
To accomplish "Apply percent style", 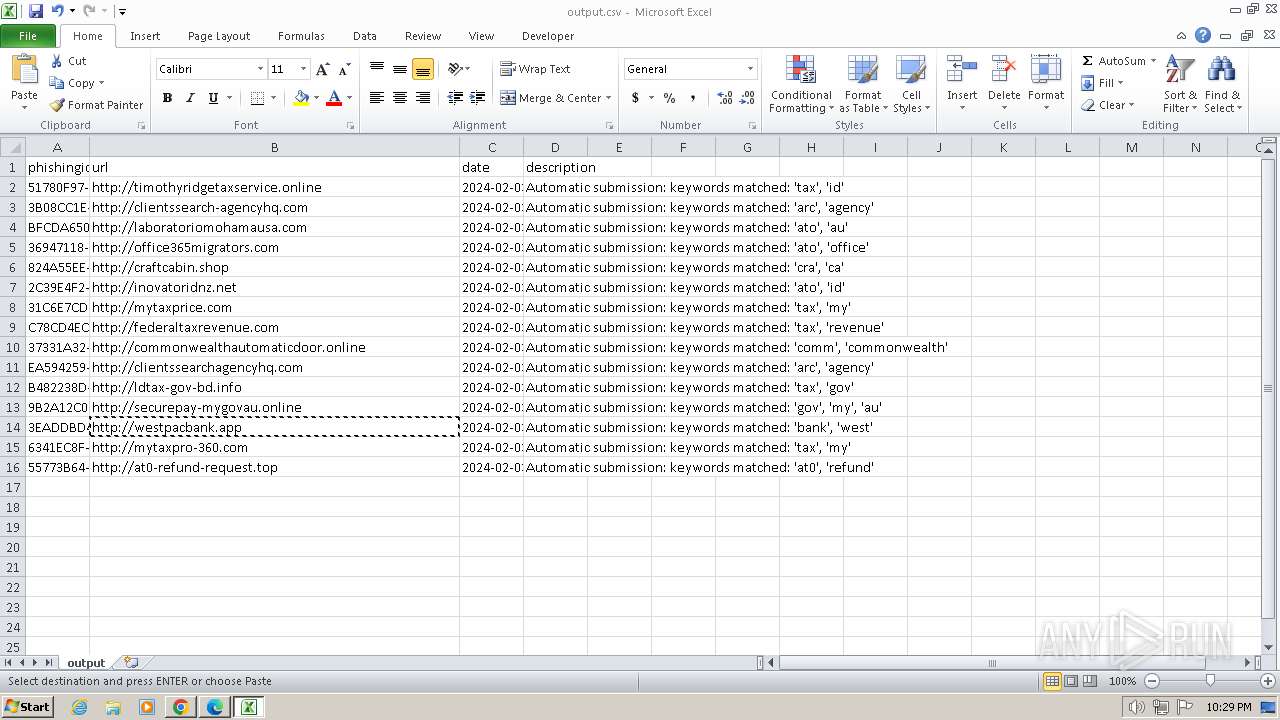I will [x=669, y=98].
